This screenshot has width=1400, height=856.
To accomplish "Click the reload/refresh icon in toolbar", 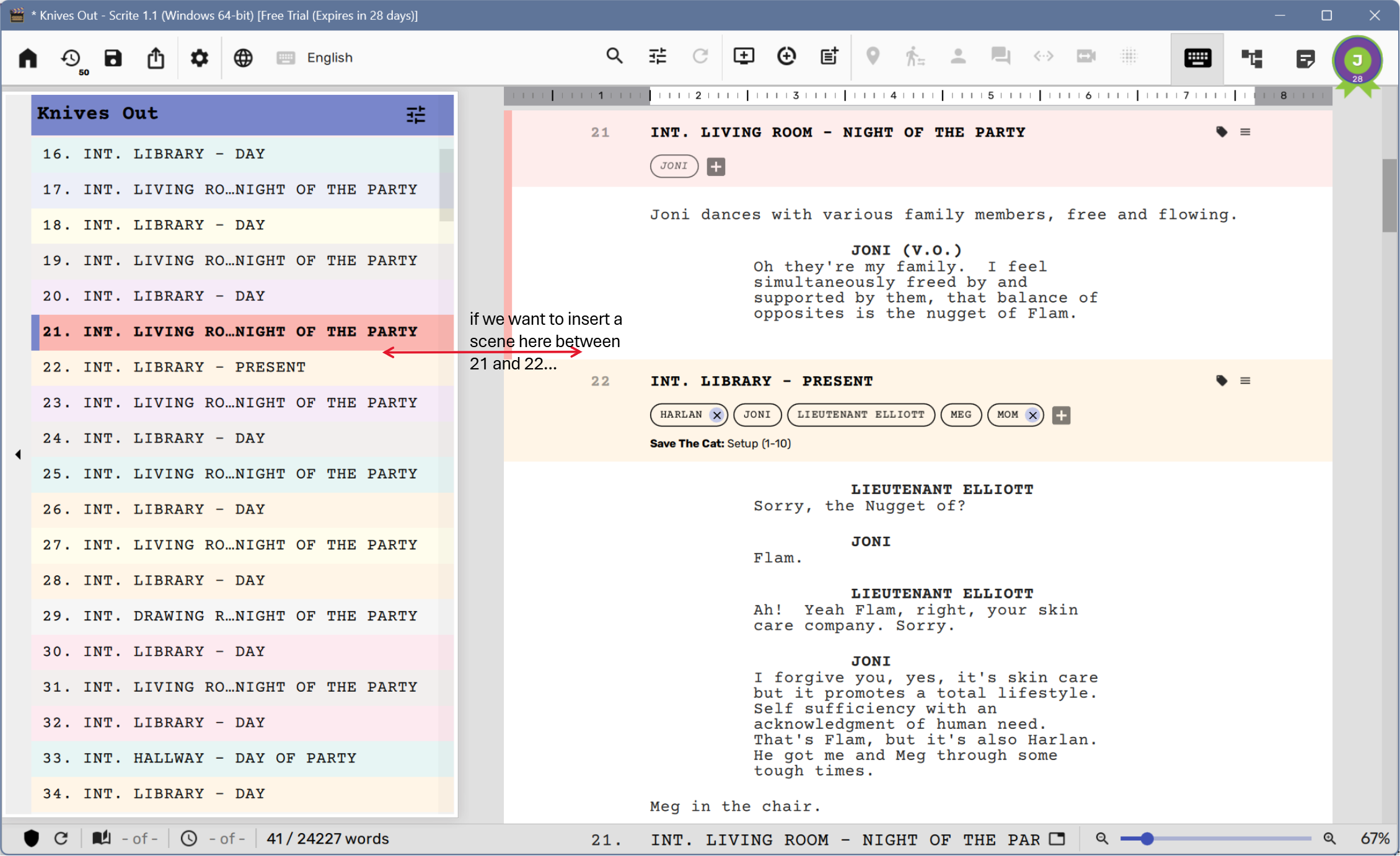I will pyautogui.click(x=700, y=56).
